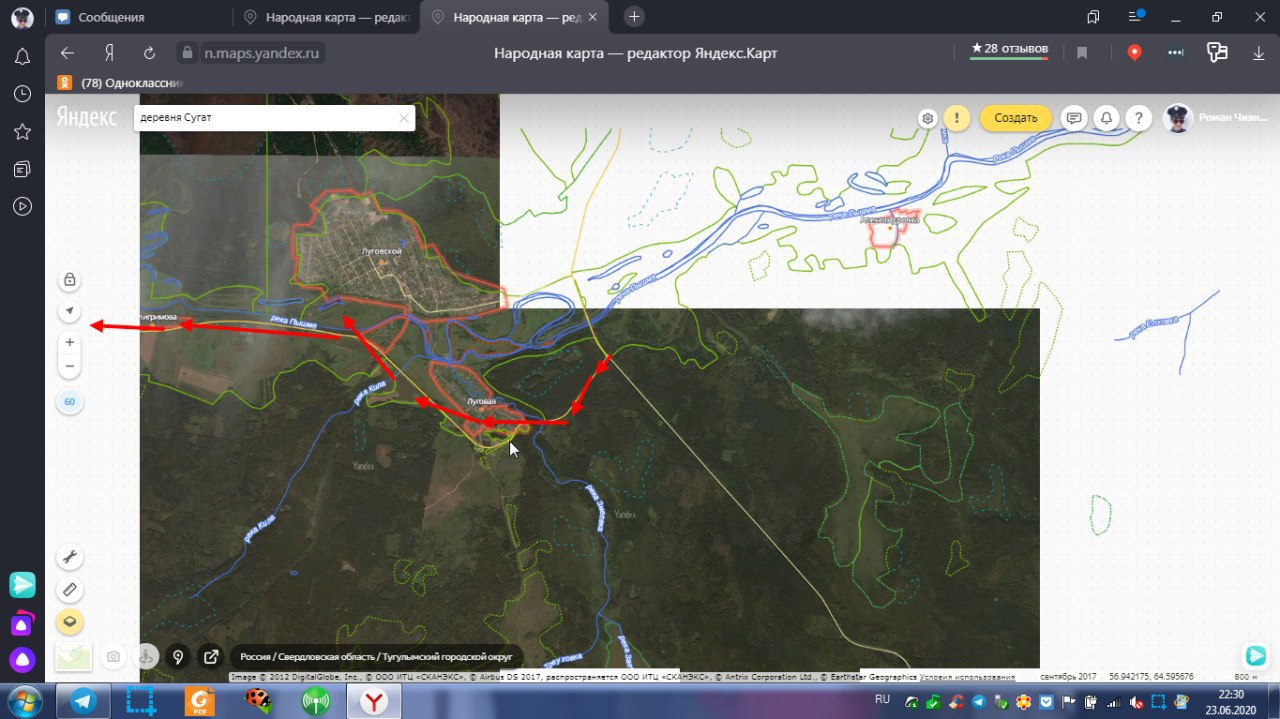
Task: Switch map type via the map thumbnail
Action: (75, 657)
